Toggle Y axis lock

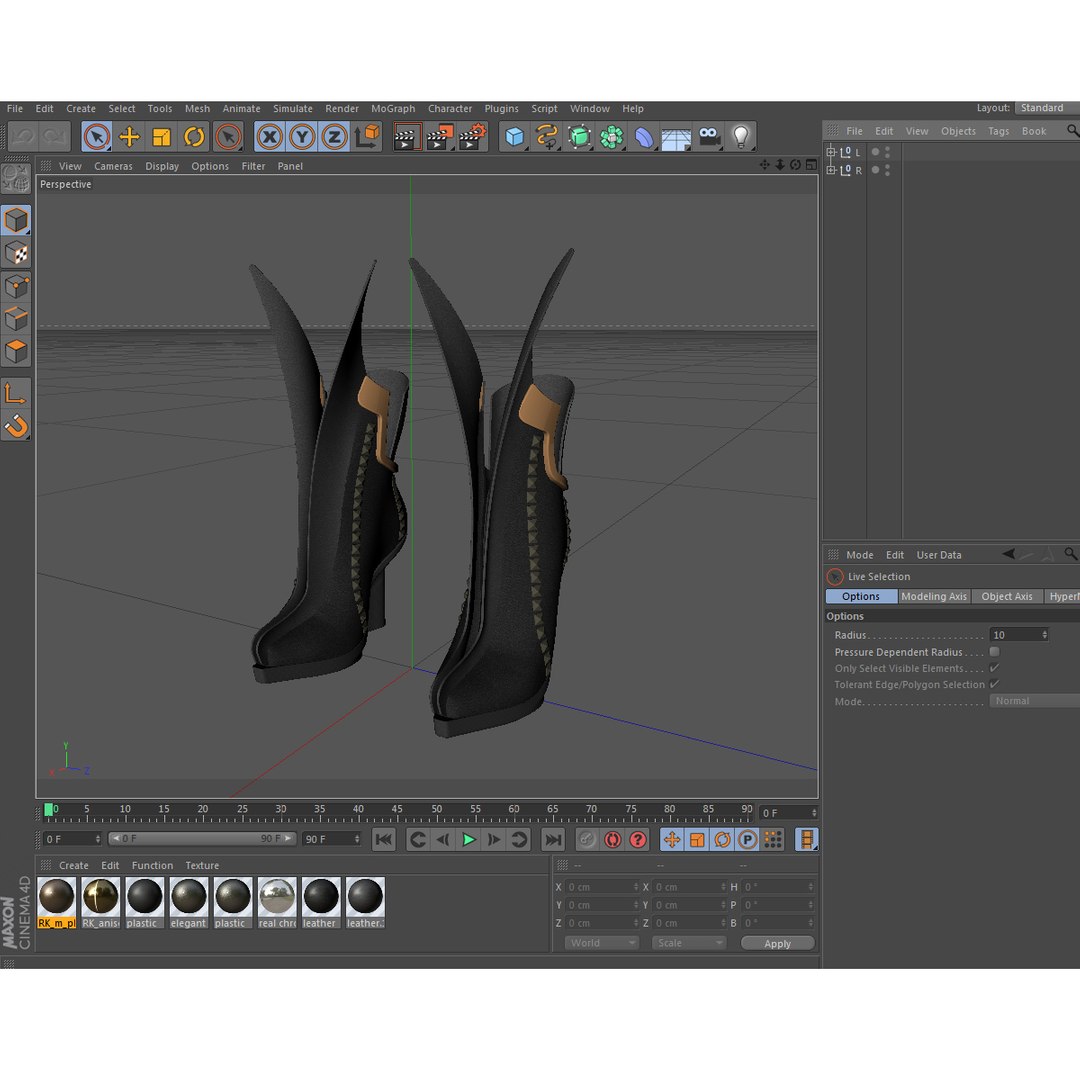[302, 136]
